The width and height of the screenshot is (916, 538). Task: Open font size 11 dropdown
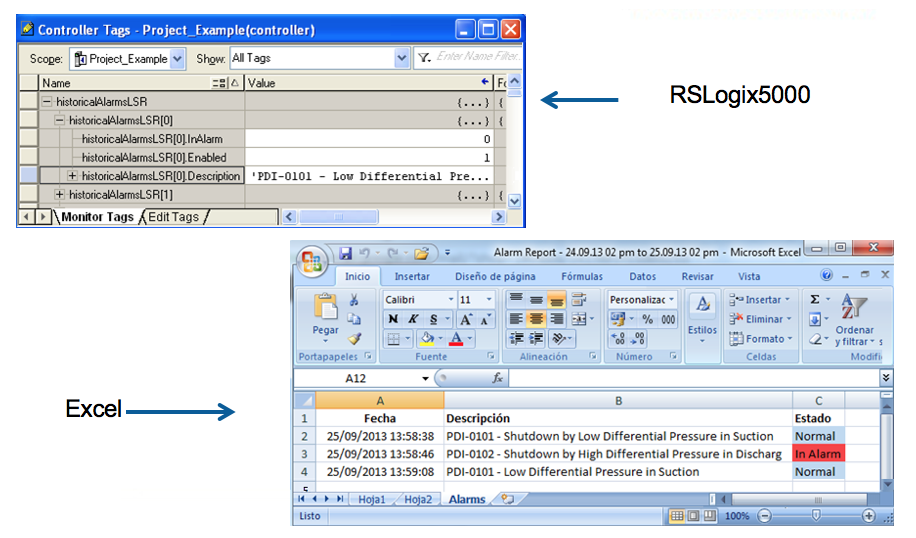point(489,299)
